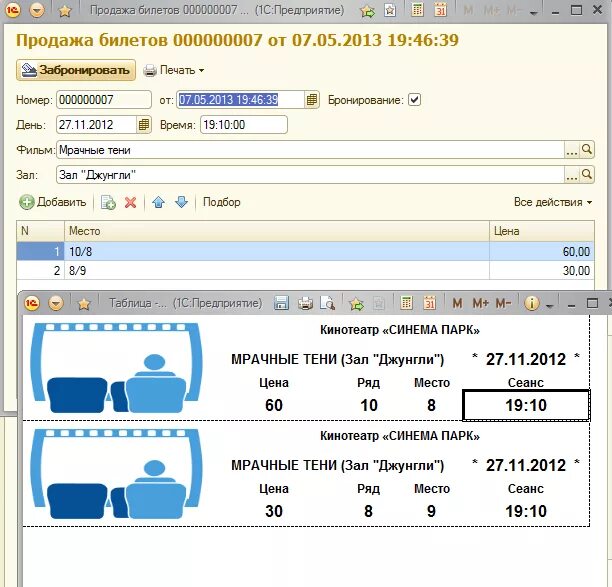Move row up with blue arrow
Image resolution: width=612 pixels, height=587 pixels.
(158, 202)
